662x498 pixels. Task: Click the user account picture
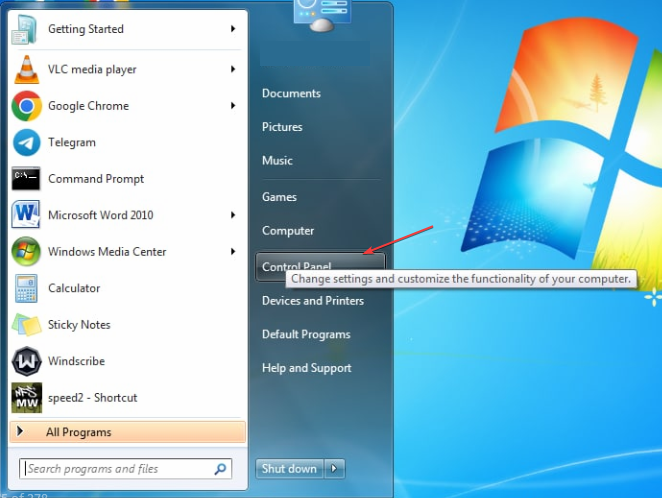pos(322,15)
